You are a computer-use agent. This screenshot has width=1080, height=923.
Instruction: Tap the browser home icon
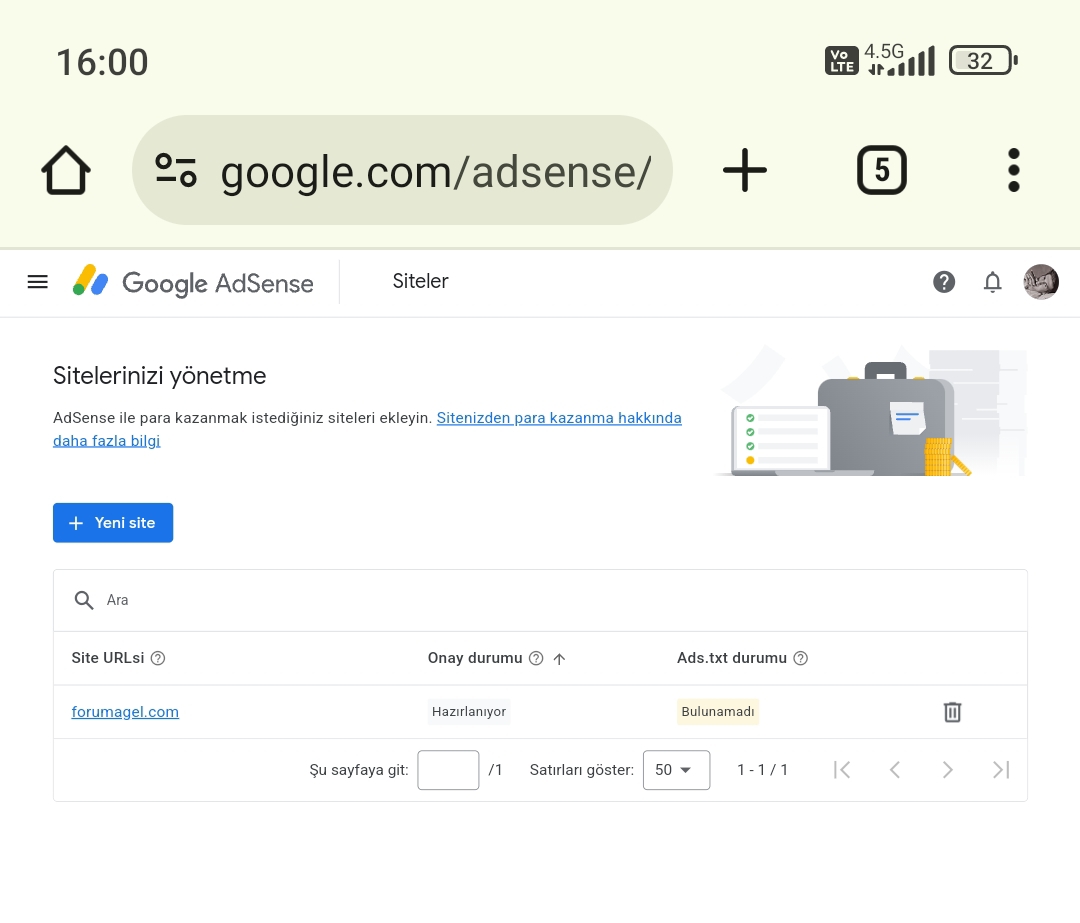pyautogui.click(x=66, y=170)
